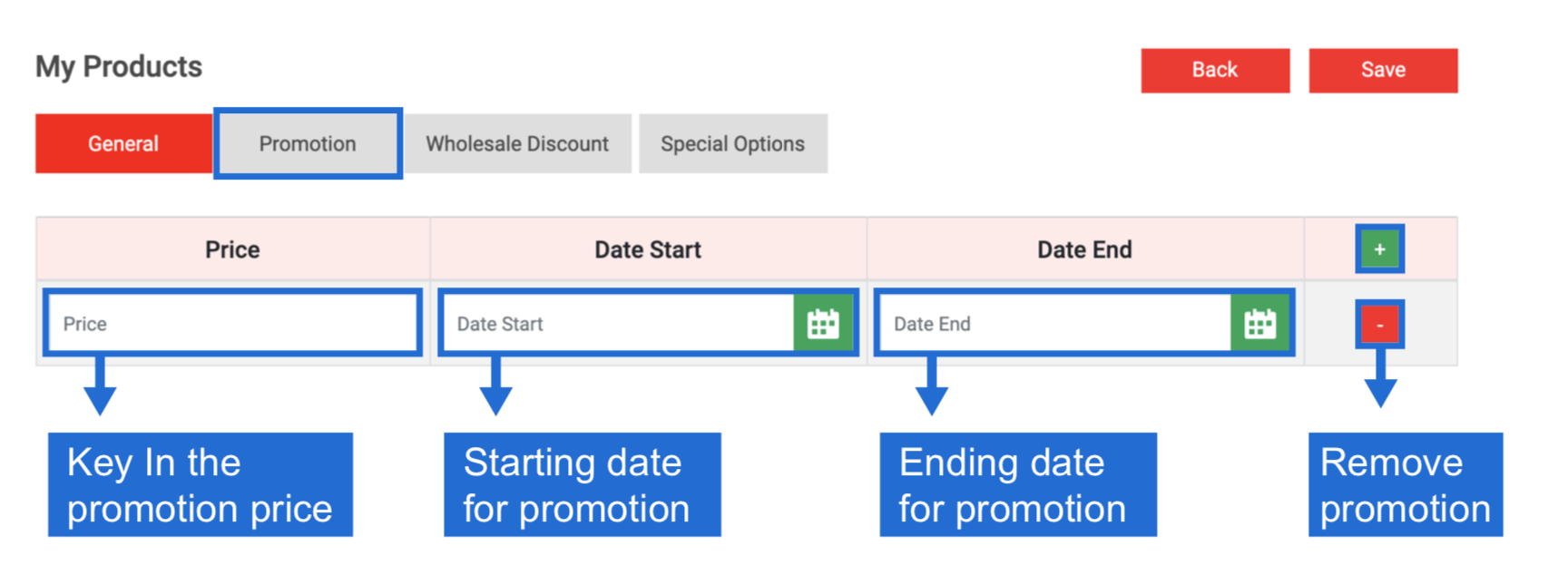Viewport: 1568px width, 575px height.
Task: Click the 'Remove promotion' callout label
Action: [1406, 484]
